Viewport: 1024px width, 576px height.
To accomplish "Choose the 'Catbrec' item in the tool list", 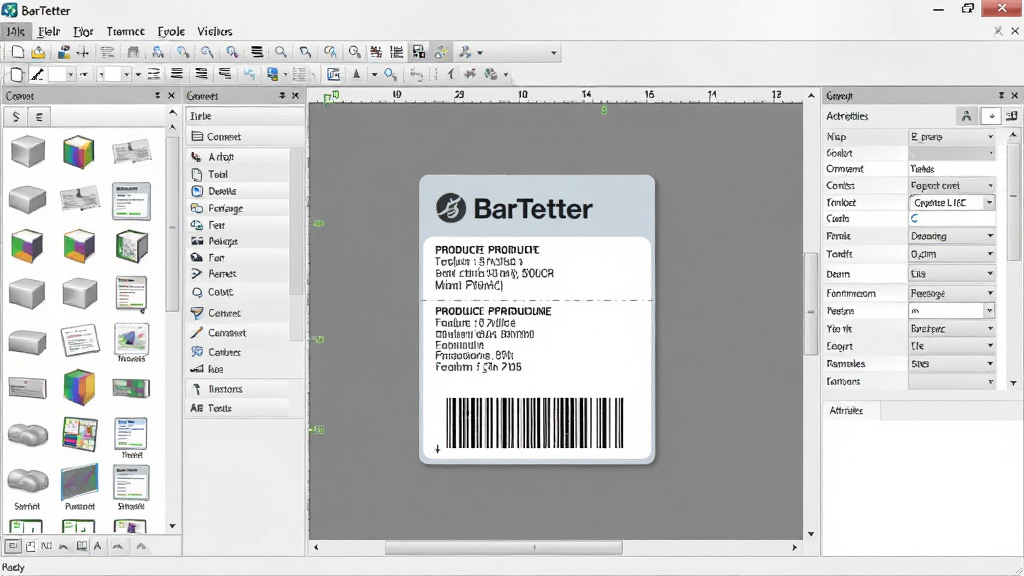I will [238, 352].
